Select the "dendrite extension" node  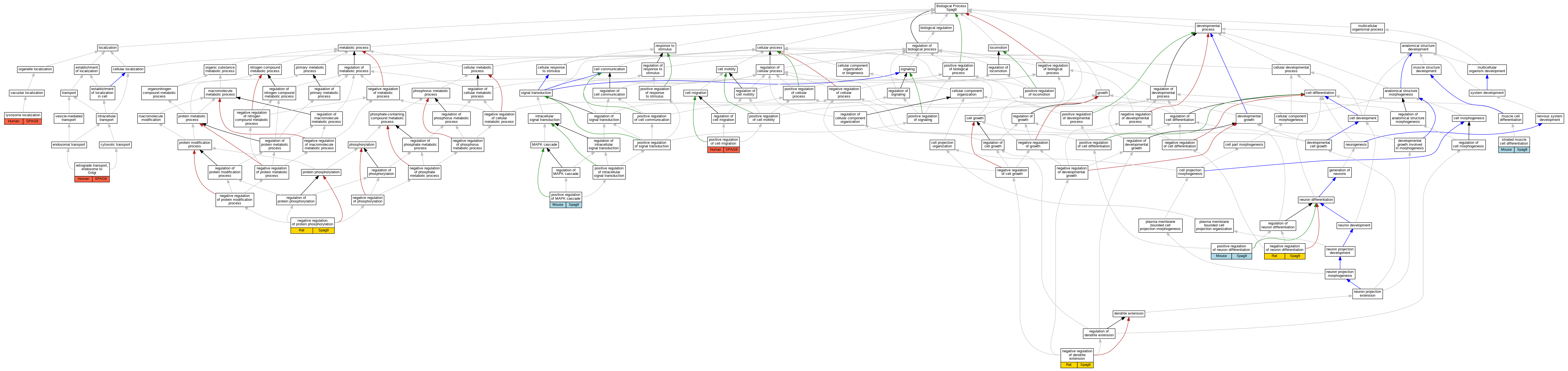tap(1129, 314)
